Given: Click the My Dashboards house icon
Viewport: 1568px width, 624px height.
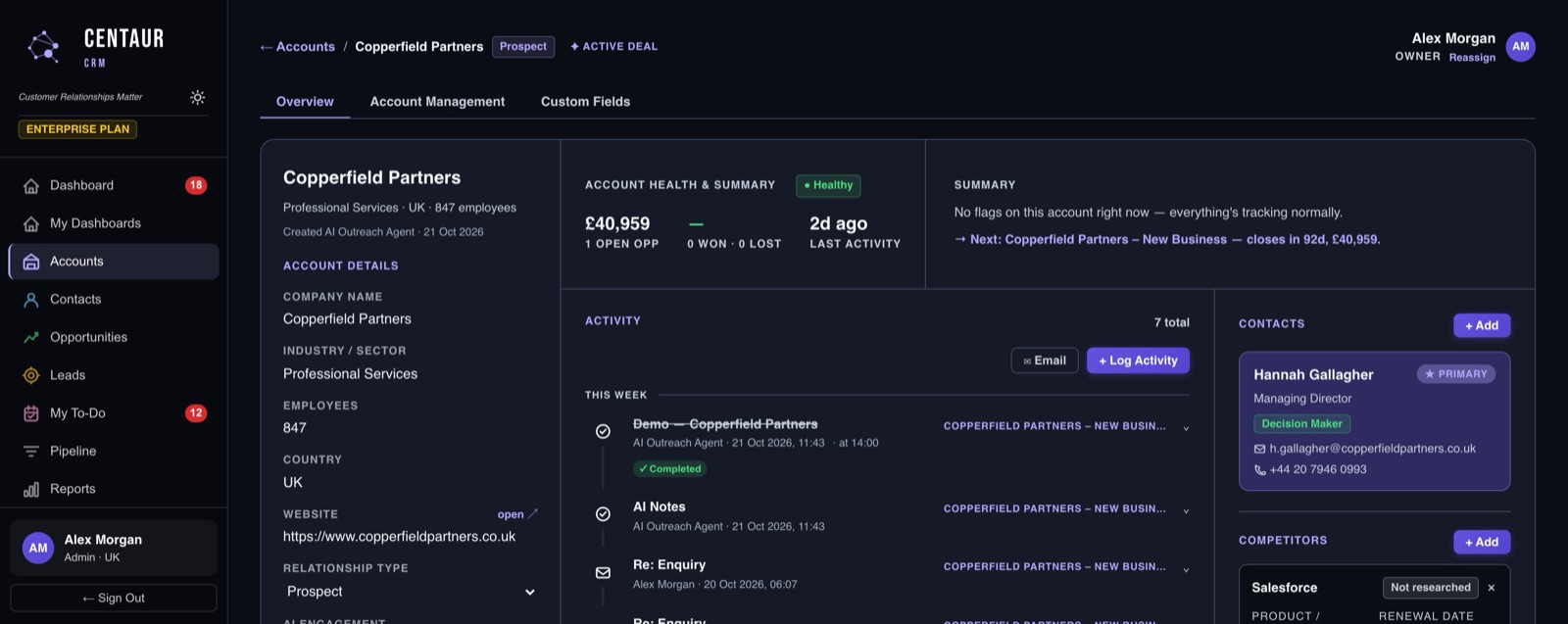Looking at the screenshot, I should tap(31, 223).
